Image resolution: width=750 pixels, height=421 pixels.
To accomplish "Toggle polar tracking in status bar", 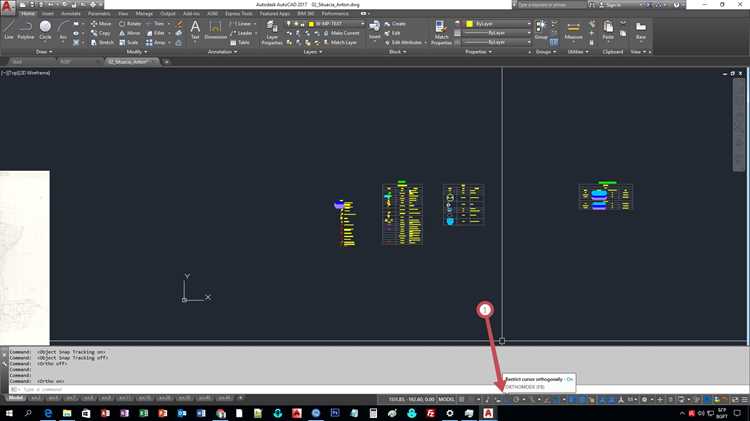I will (516, 399).
